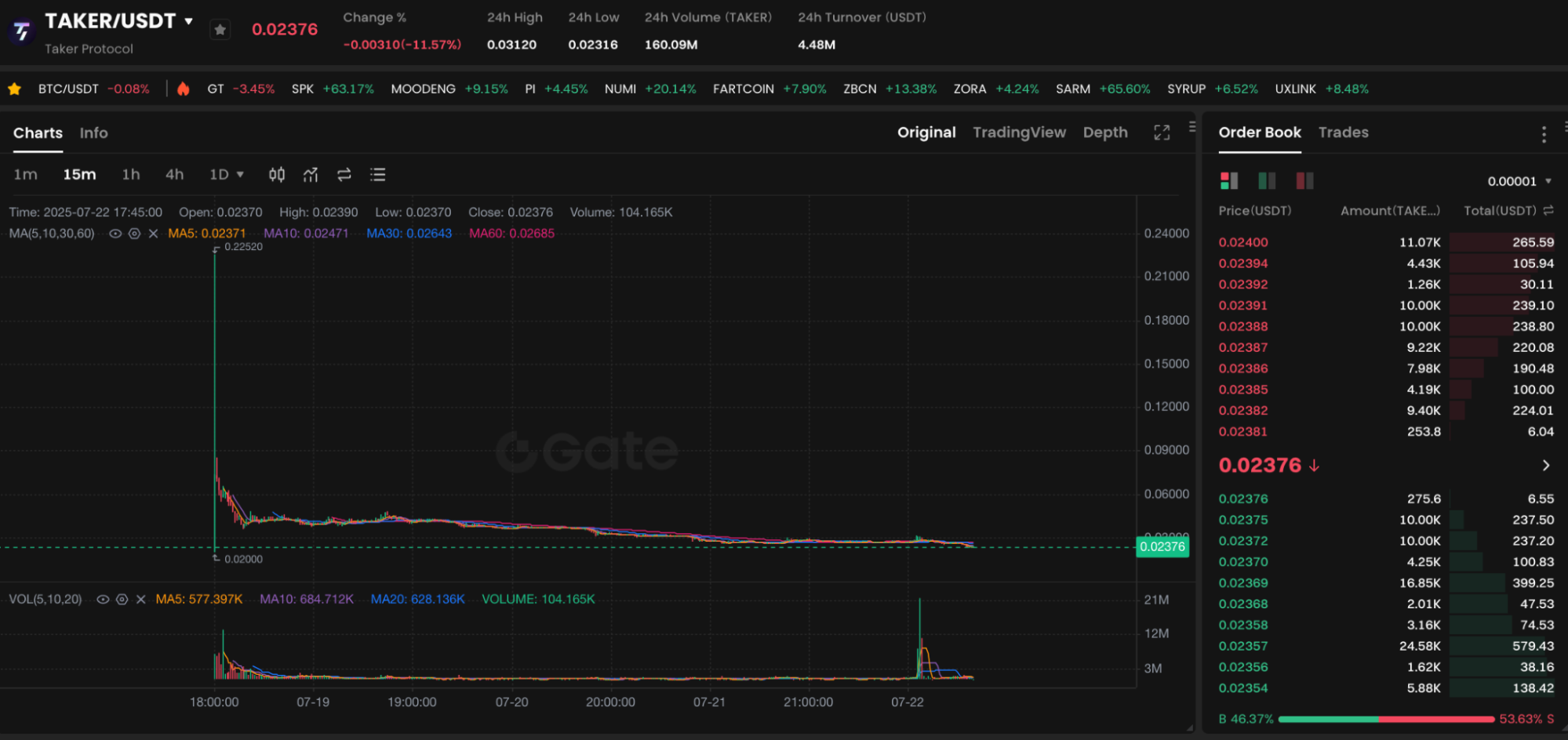Screen dimensions: 1568x740
Task: Expand the 1D timeframe dropdown
Action: coord(227,174)
